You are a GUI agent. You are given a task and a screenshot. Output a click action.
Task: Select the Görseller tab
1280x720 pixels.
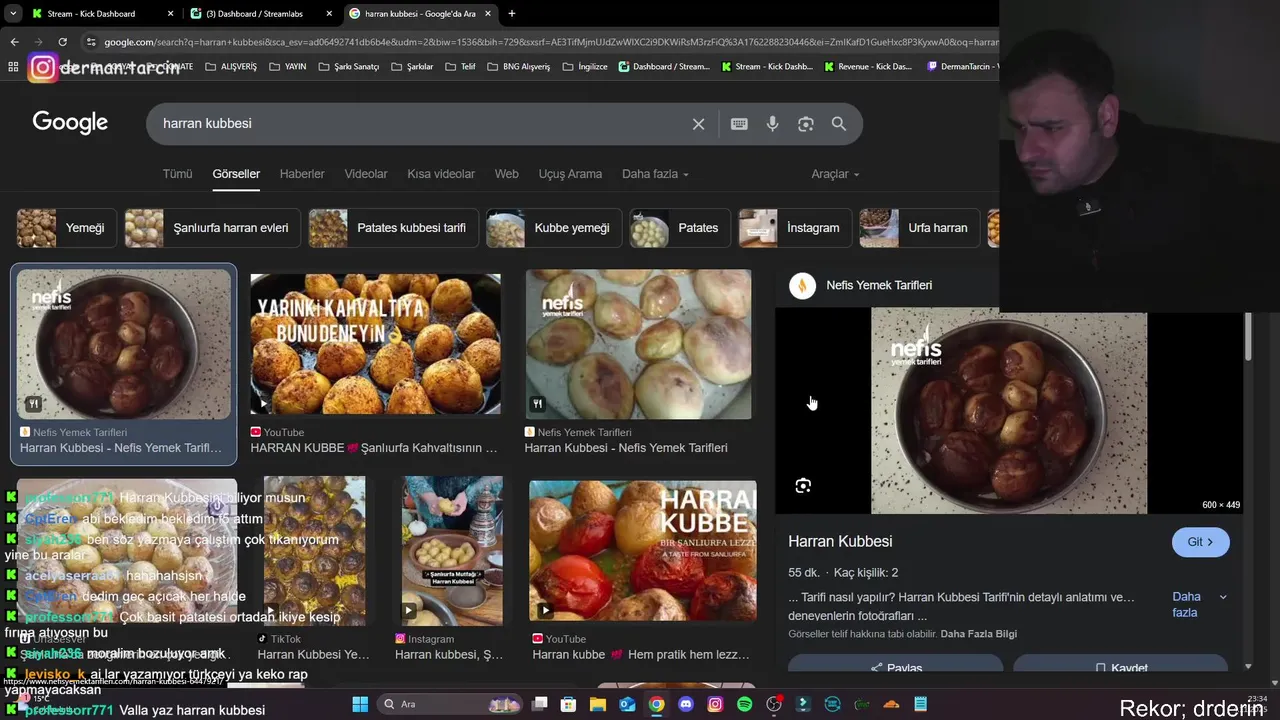coord(236,174)
